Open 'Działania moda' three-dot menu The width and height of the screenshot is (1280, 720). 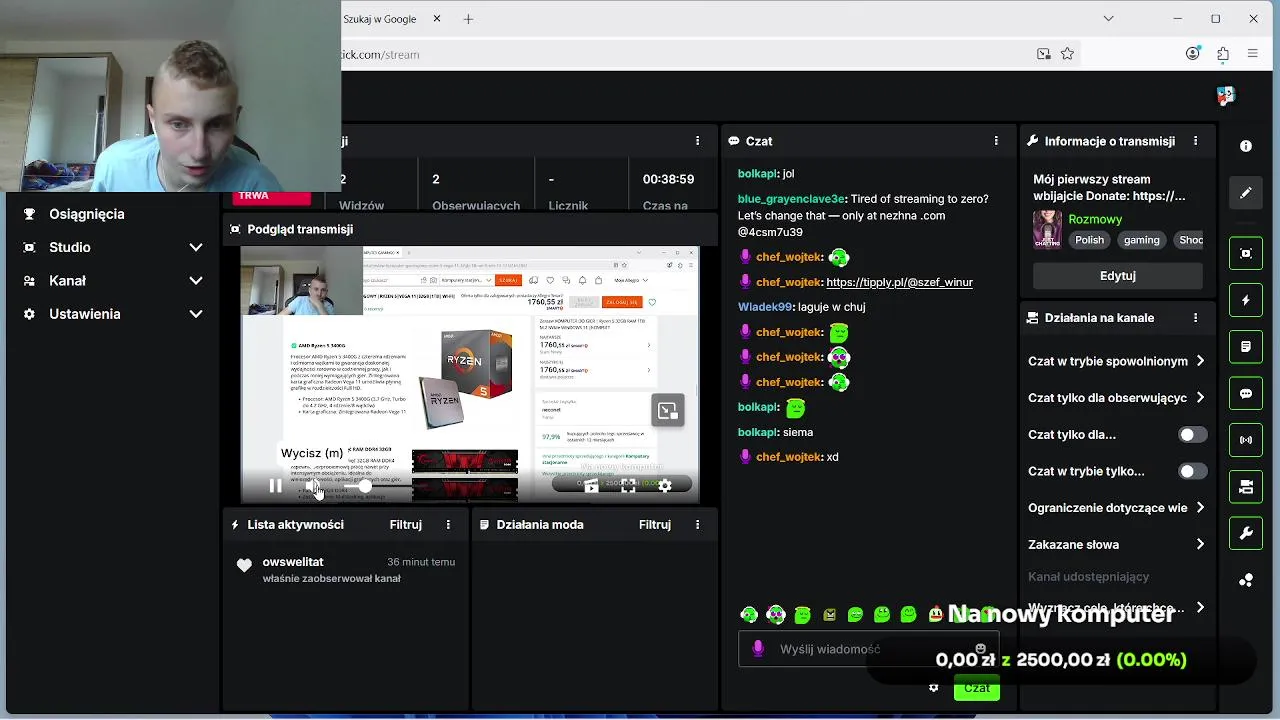[697, 524]
